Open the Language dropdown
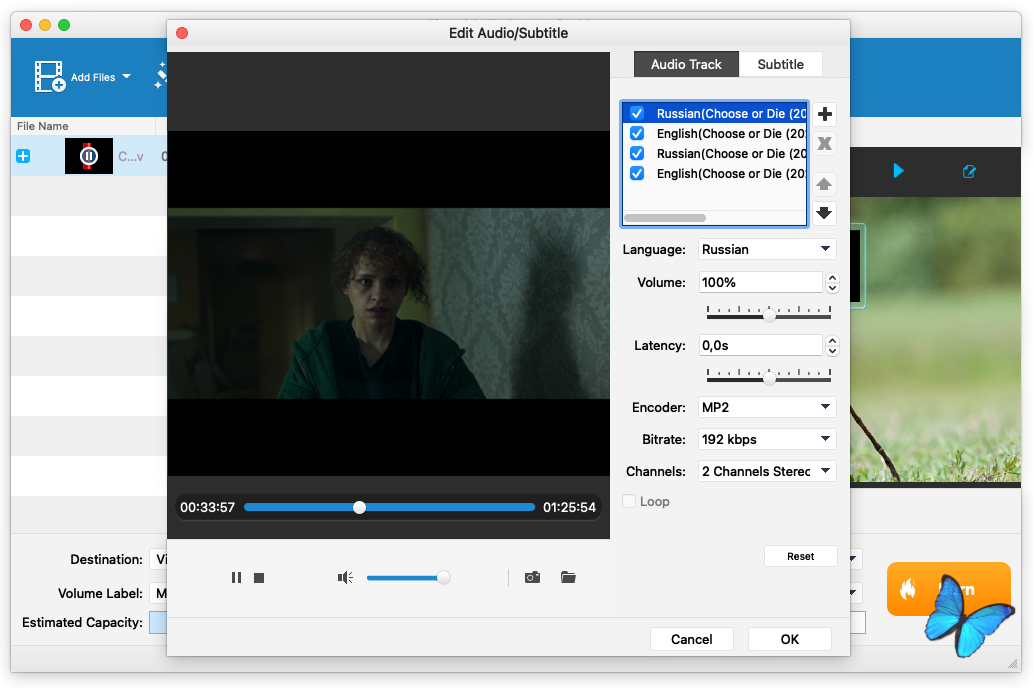Image resolution: width=1034 pixels, height=688 pixels. coord(767,249)
